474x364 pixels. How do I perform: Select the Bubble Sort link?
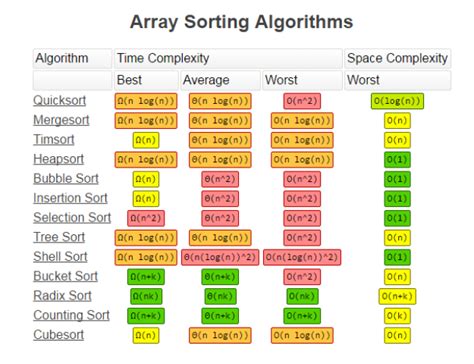point(66,179)
